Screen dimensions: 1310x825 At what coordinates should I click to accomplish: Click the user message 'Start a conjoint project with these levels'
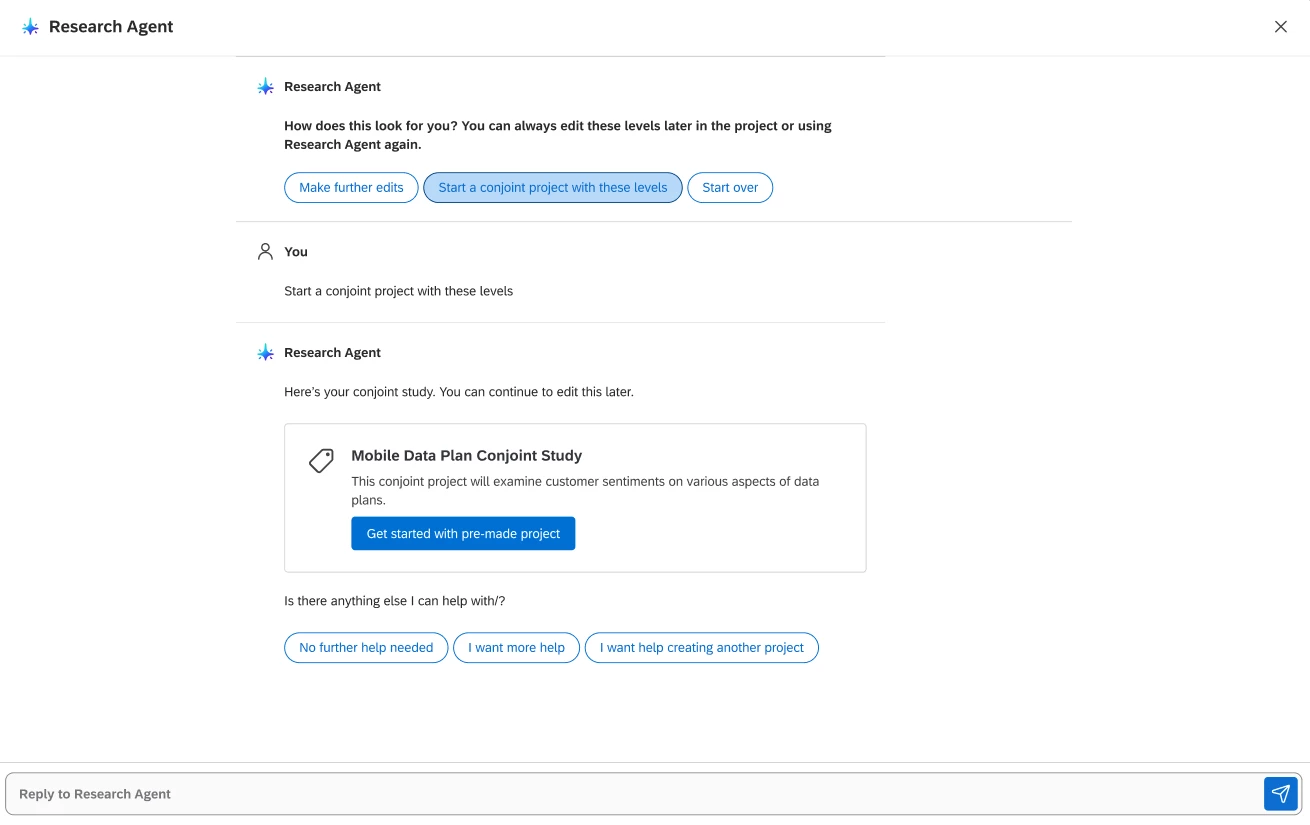tap(398, 292)
